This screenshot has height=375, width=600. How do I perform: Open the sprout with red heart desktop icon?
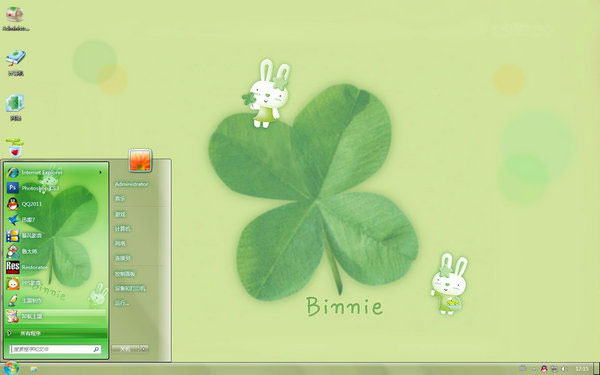pyautogui.click(x=15, y=148)
